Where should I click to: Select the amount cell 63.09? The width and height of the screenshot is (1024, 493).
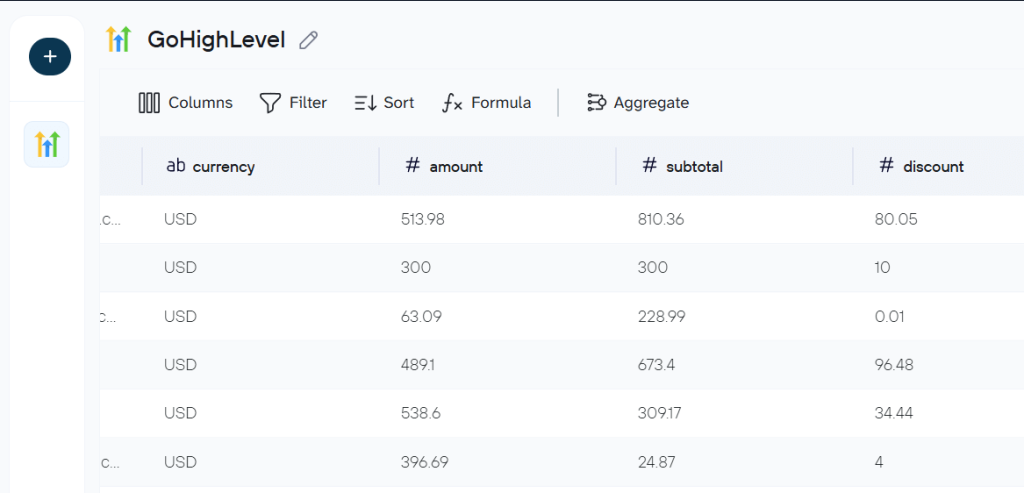click(x=421, y=316)
